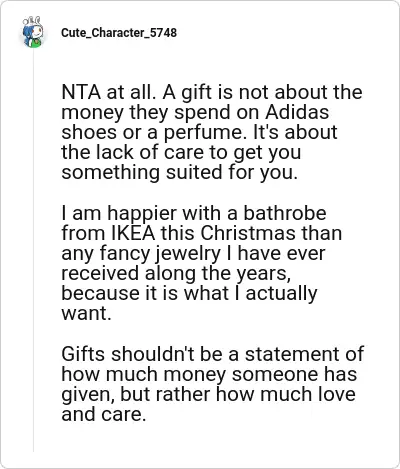This screenshot has width=400, height=469.
Task: Collapse the comment using the vertical thread line
Action: click(x=33, y=250)
